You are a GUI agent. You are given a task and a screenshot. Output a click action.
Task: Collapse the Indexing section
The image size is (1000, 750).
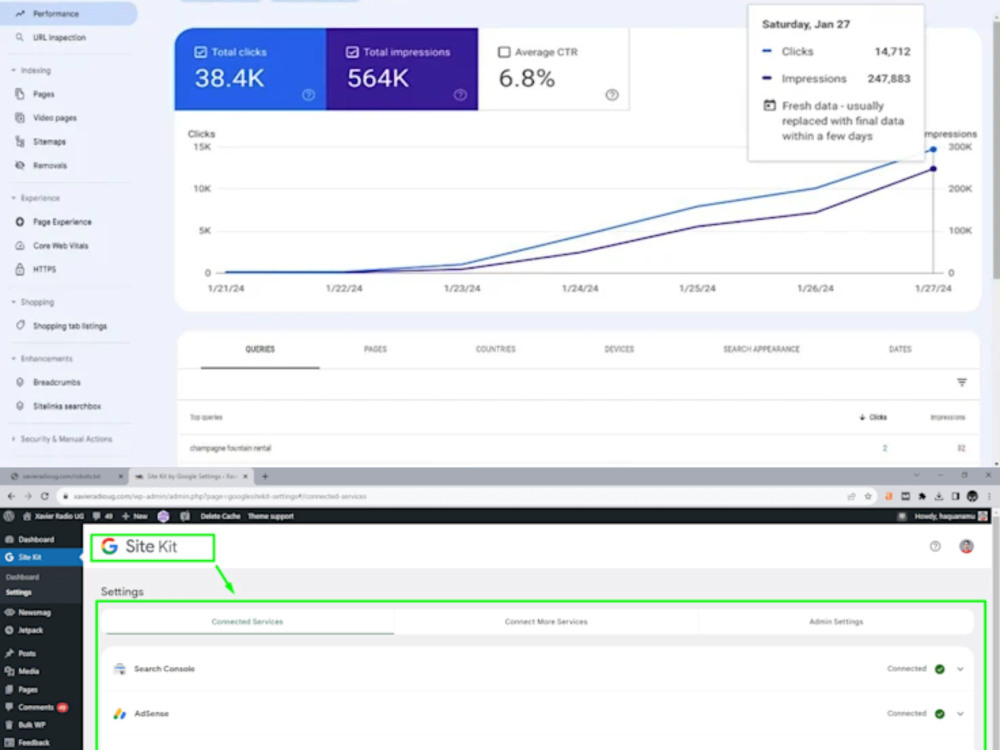[32, 71]
